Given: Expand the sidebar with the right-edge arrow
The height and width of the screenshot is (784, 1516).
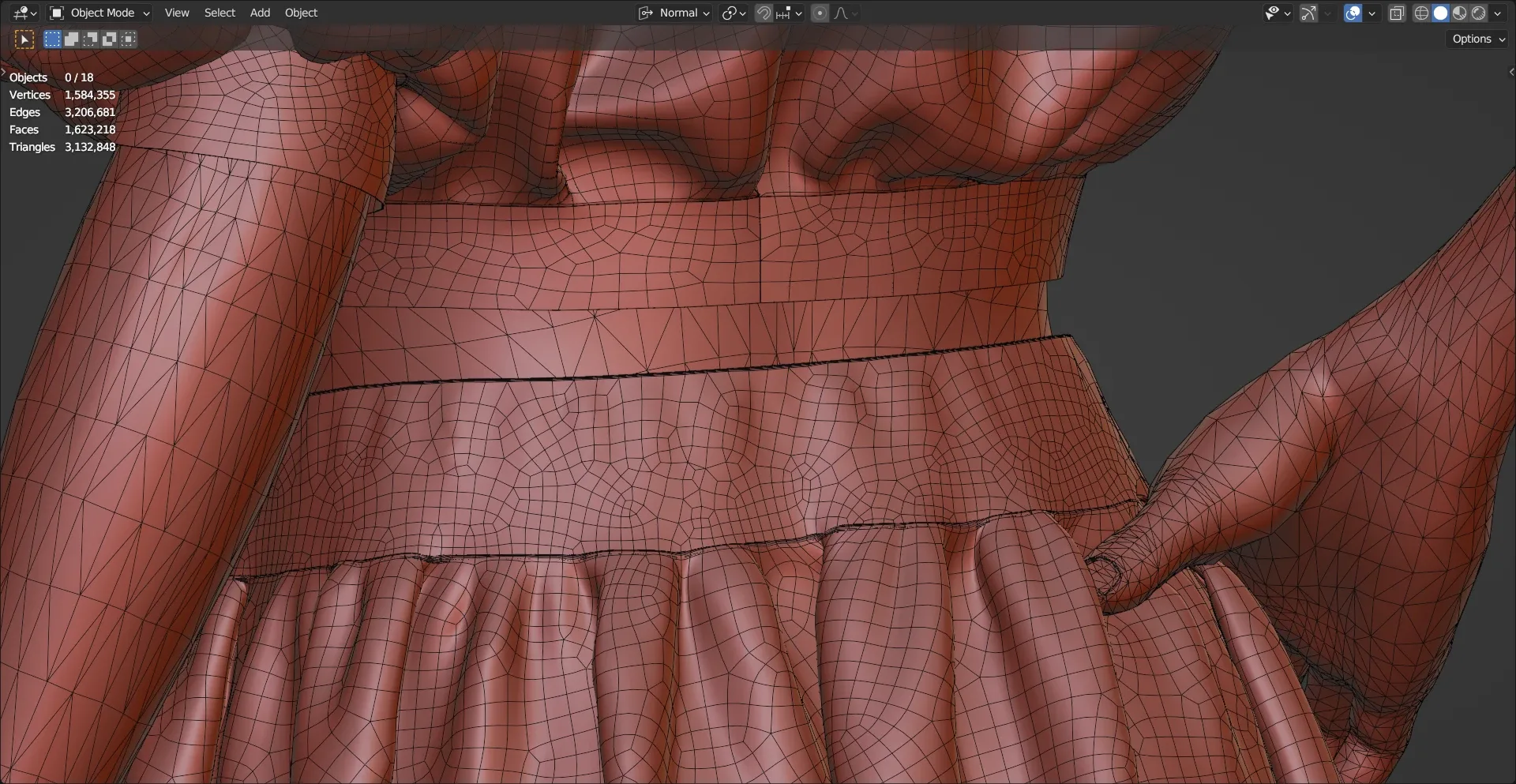Looking at the screenshot, I should point(1511,72).
